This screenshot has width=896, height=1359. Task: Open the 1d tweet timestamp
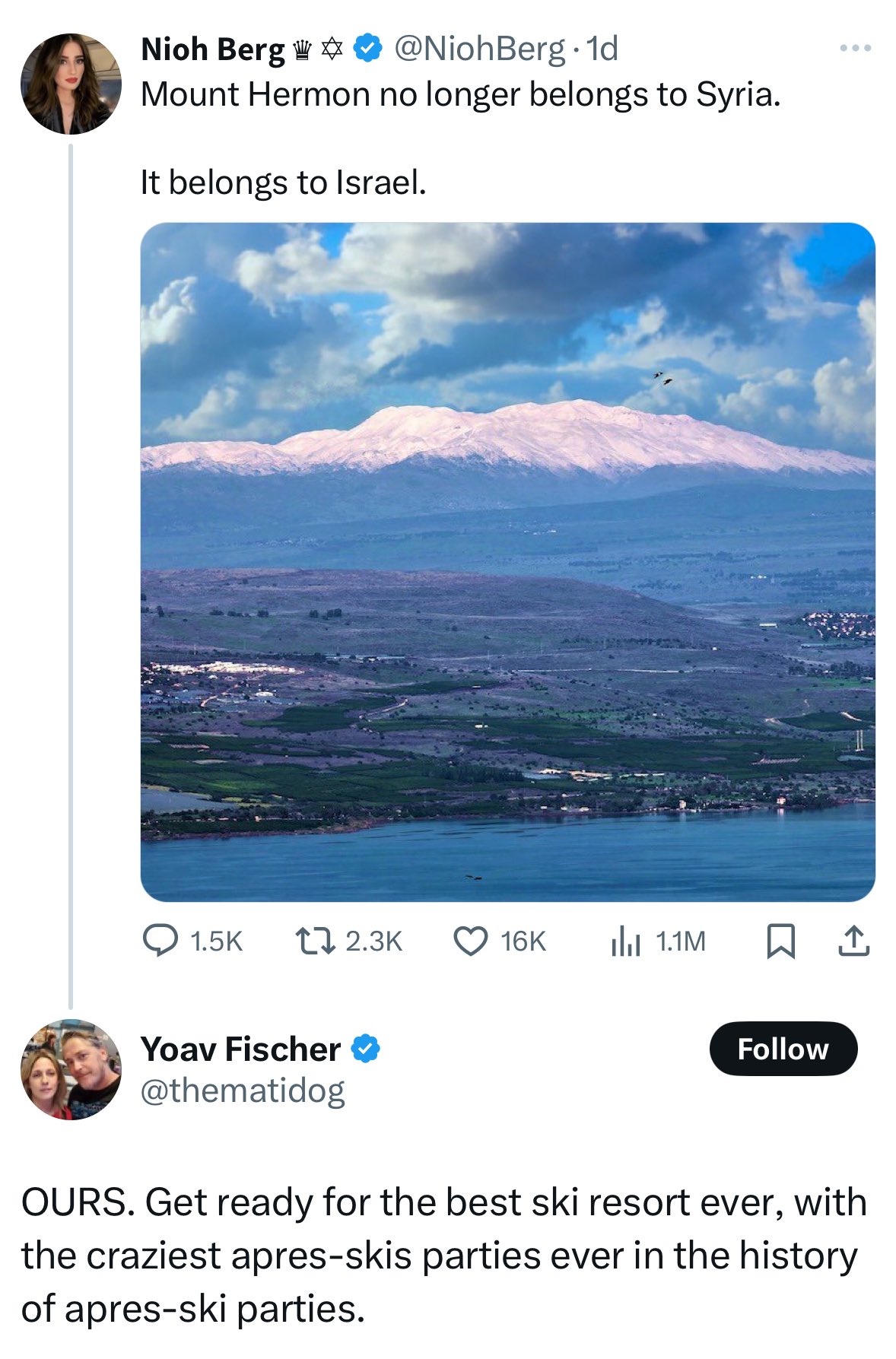click(602, 49)
